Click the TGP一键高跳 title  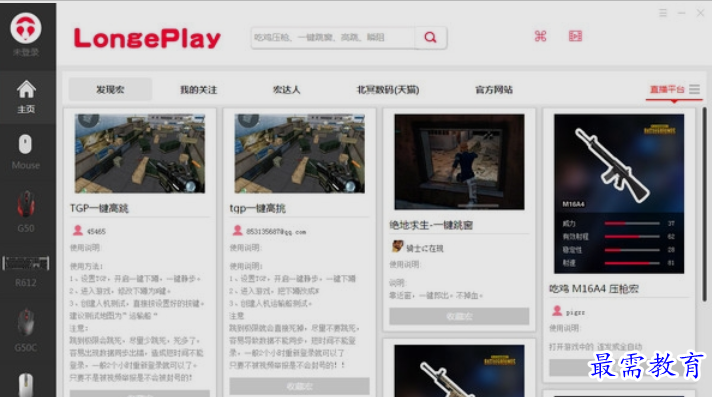pyautogui.click(x=99, y=208)
